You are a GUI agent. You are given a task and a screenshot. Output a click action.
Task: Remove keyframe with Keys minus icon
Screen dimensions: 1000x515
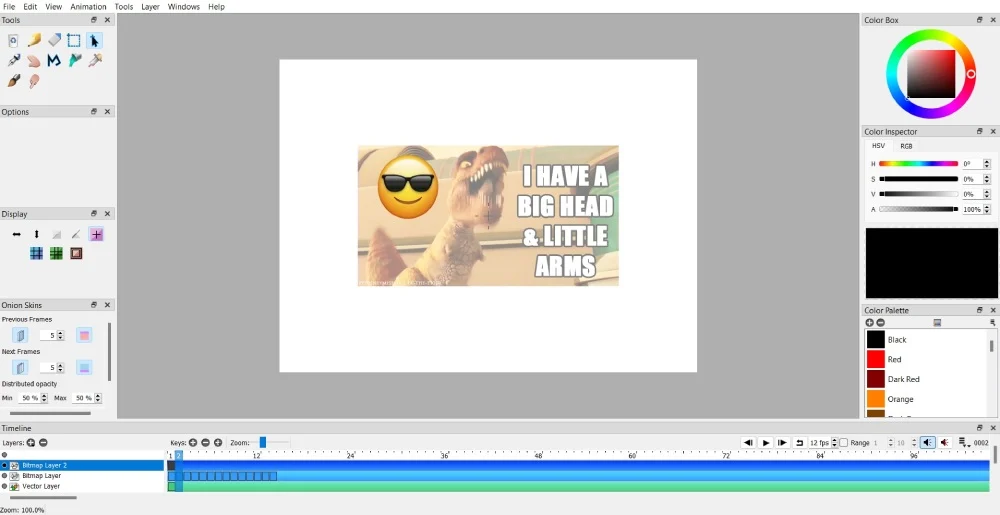[x=205, y=442]
